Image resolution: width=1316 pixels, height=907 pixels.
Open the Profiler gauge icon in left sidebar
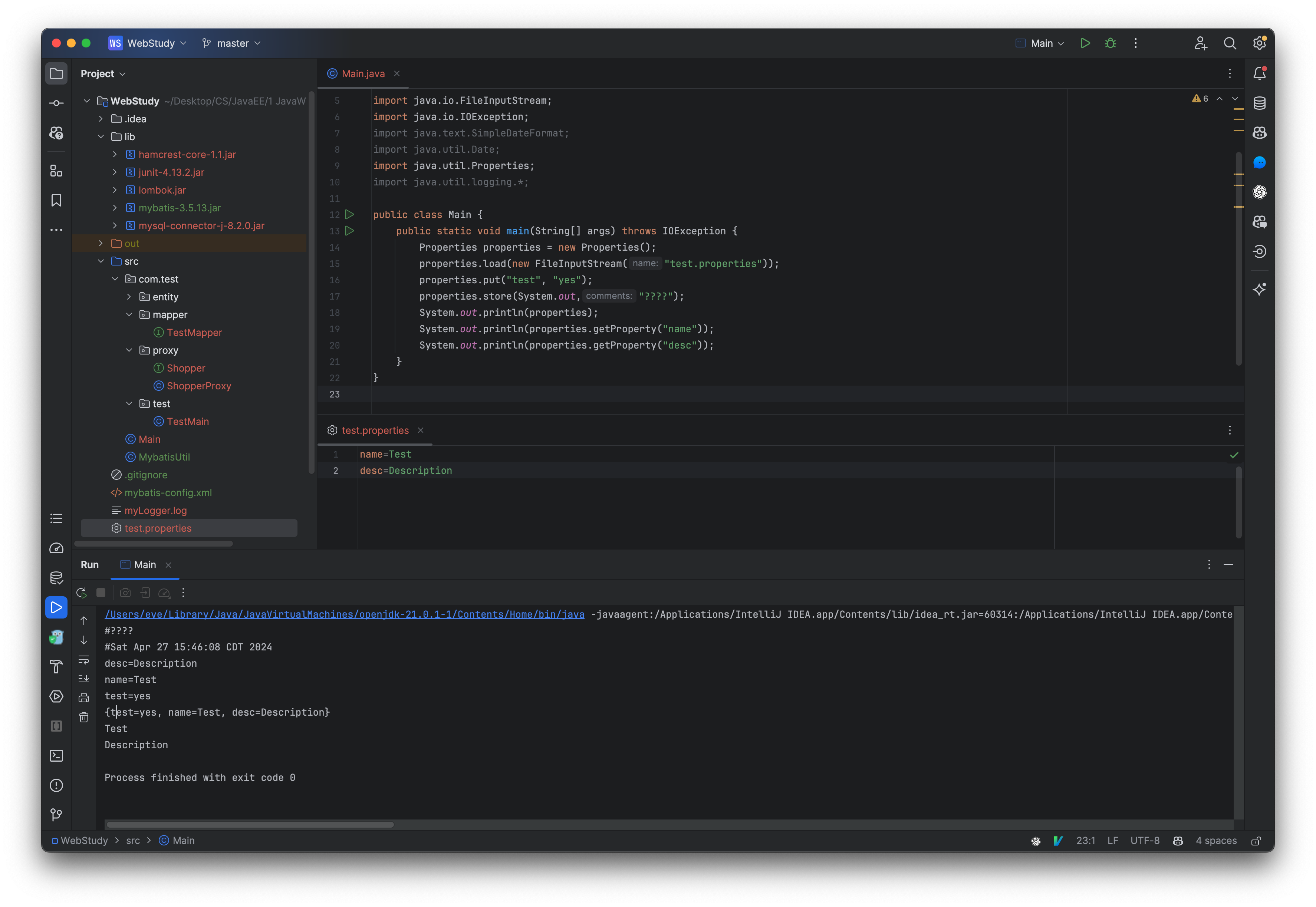pyautogui.click(x=56, y=548)
